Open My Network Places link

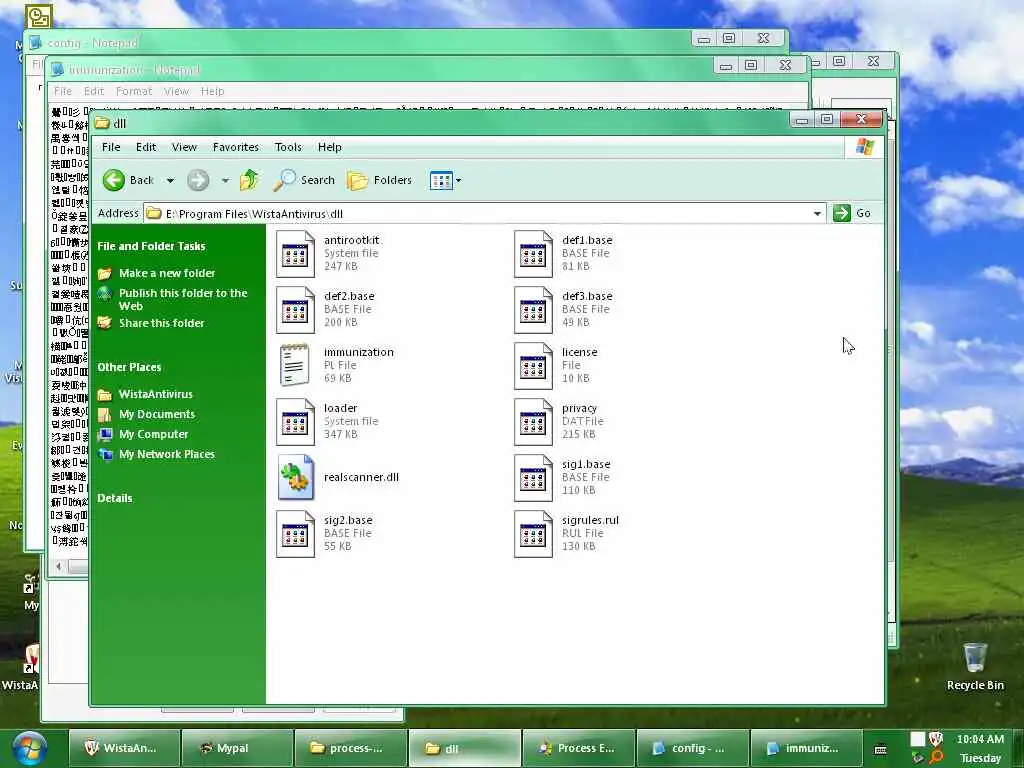[167, 454]
